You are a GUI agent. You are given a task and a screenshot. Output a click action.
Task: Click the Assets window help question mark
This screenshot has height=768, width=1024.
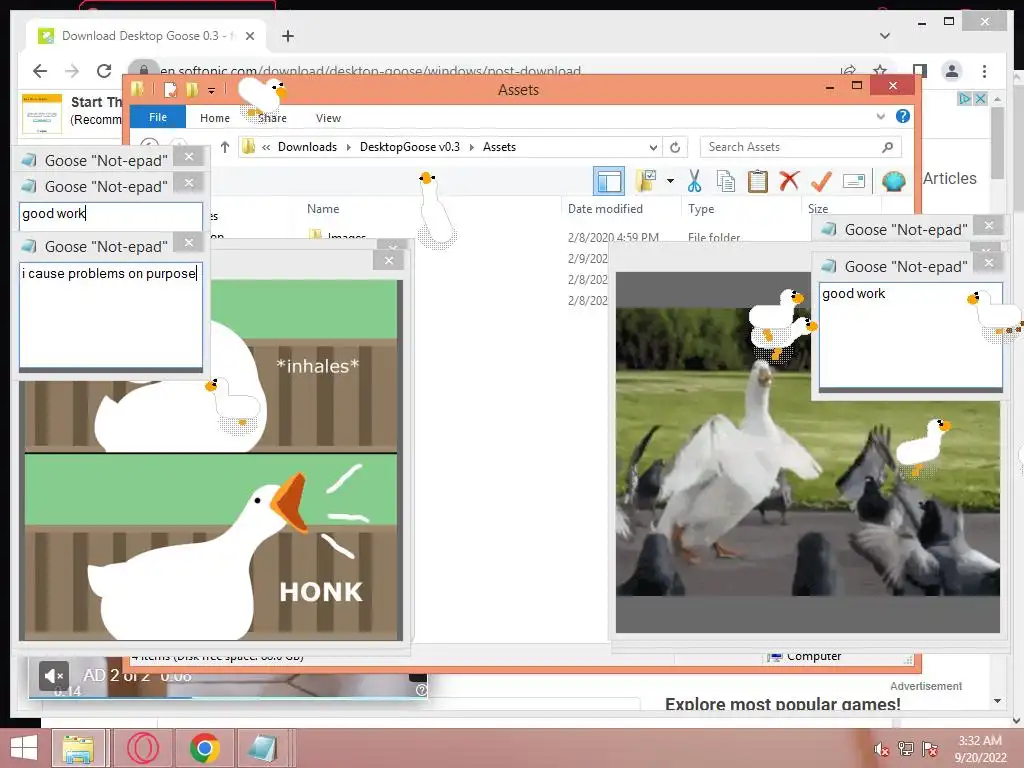903,116
